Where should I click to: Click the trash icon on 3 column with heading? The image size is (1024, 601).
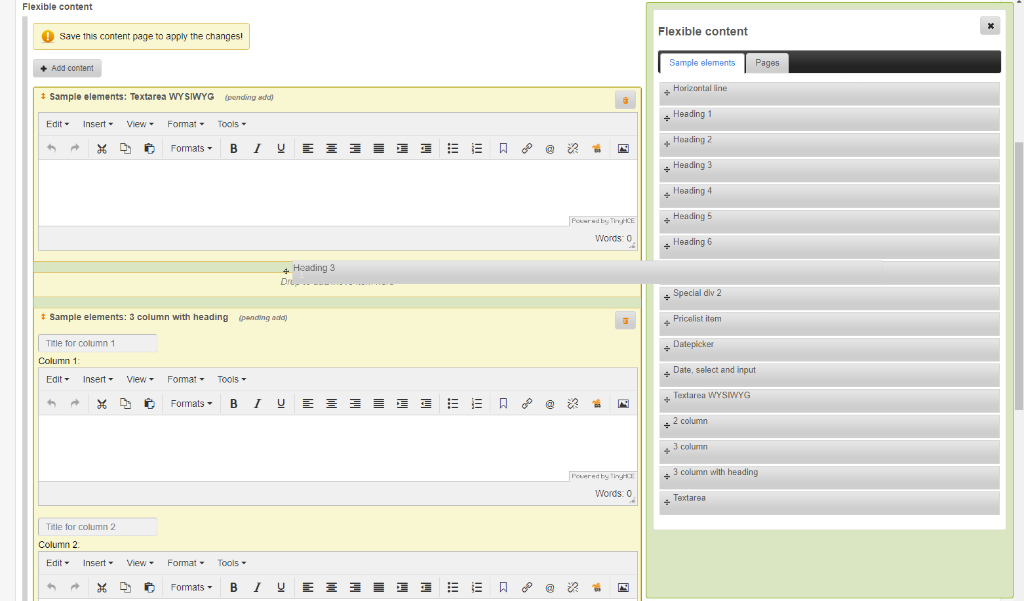(625, 320)
